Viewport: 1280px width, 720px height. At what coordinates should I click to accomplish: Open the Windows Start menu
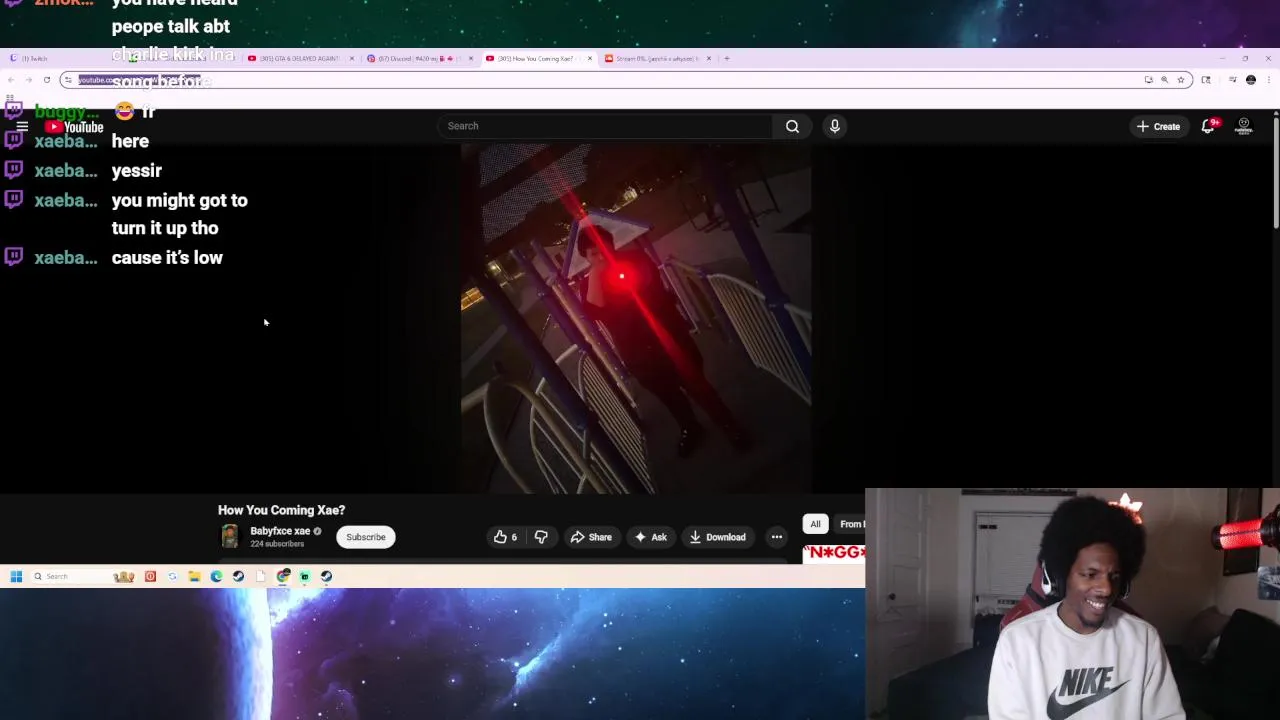(16, 576)
